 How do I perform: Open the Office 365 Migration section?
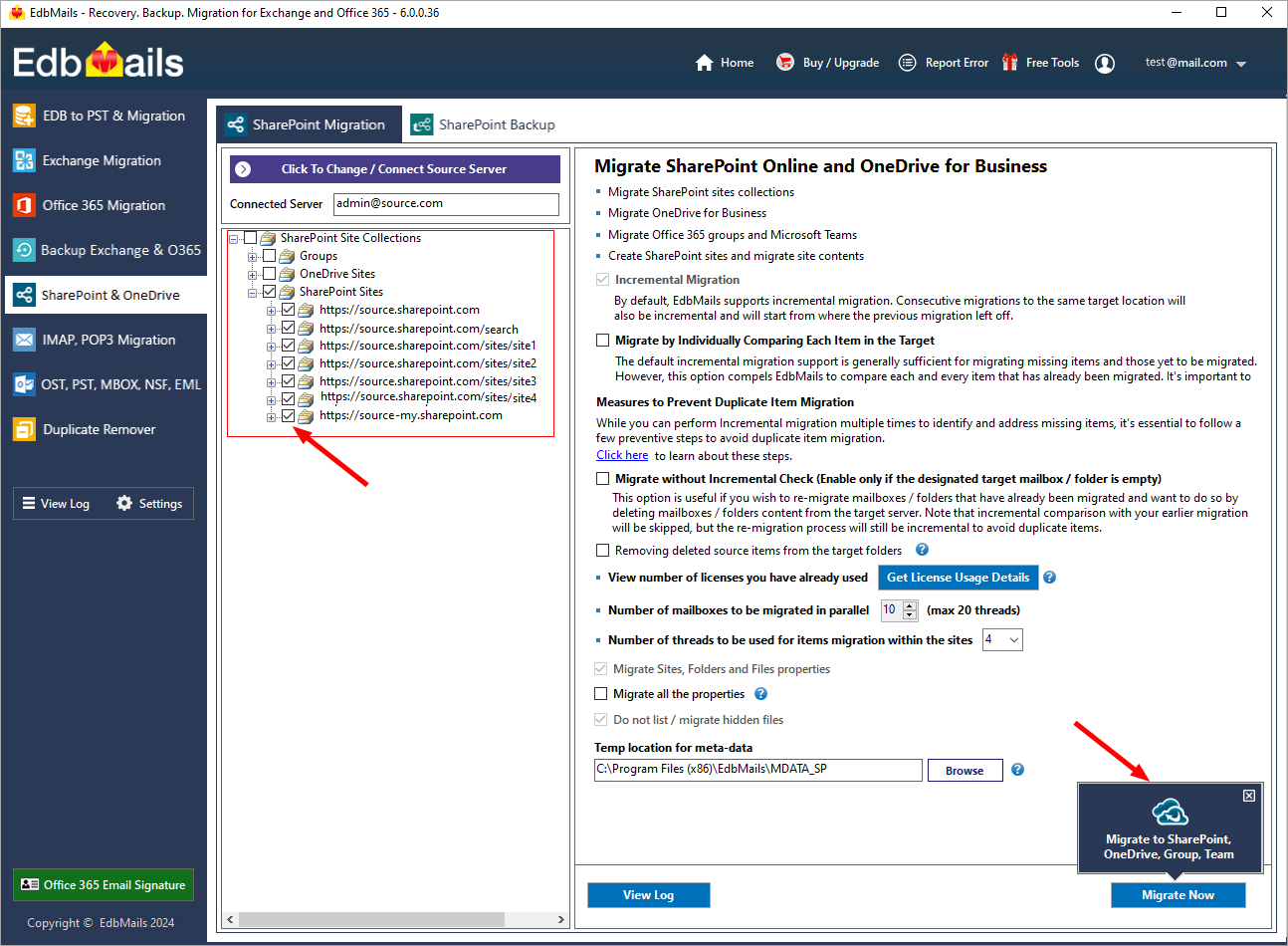(x=104, y=205)
